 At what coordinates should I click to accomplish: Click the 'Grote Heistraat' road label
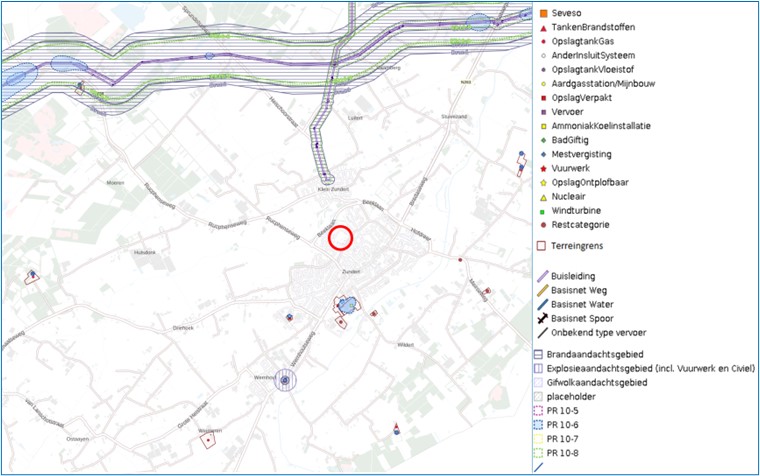point(192,415)
